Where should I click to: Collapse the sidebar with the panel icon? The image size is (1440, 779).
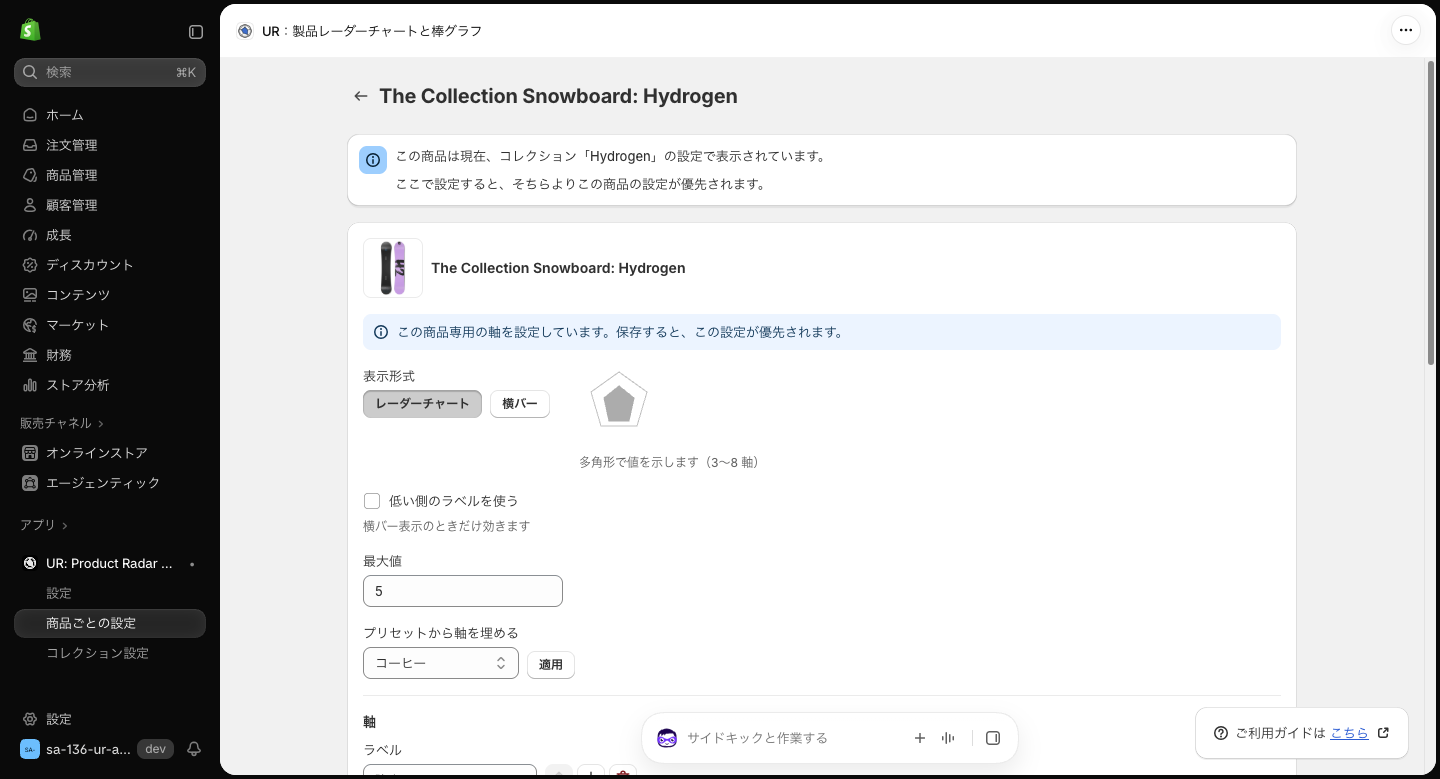[196, 32]
